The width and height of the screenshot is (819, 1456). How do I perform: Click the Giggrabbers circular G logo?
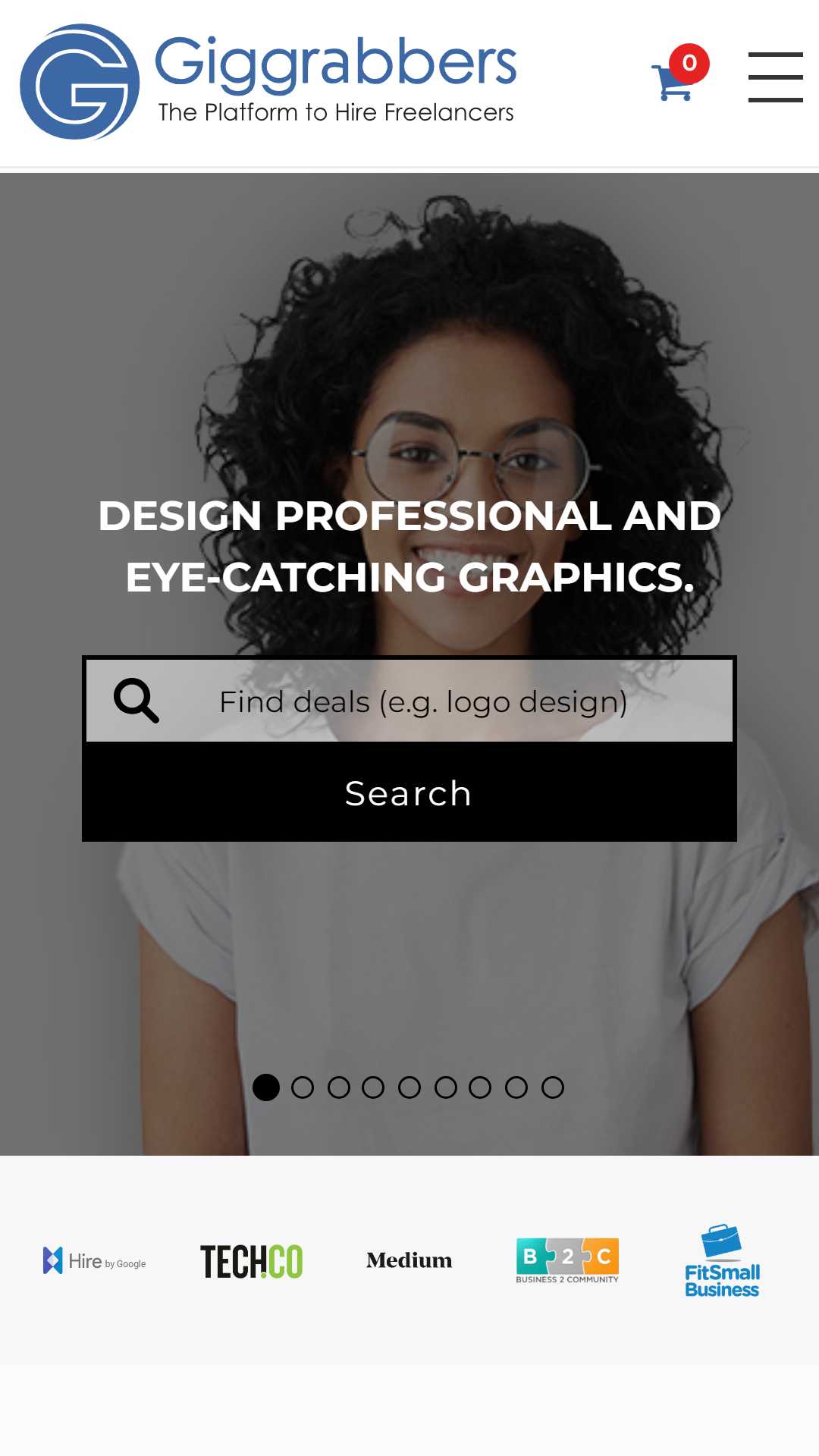80,82
